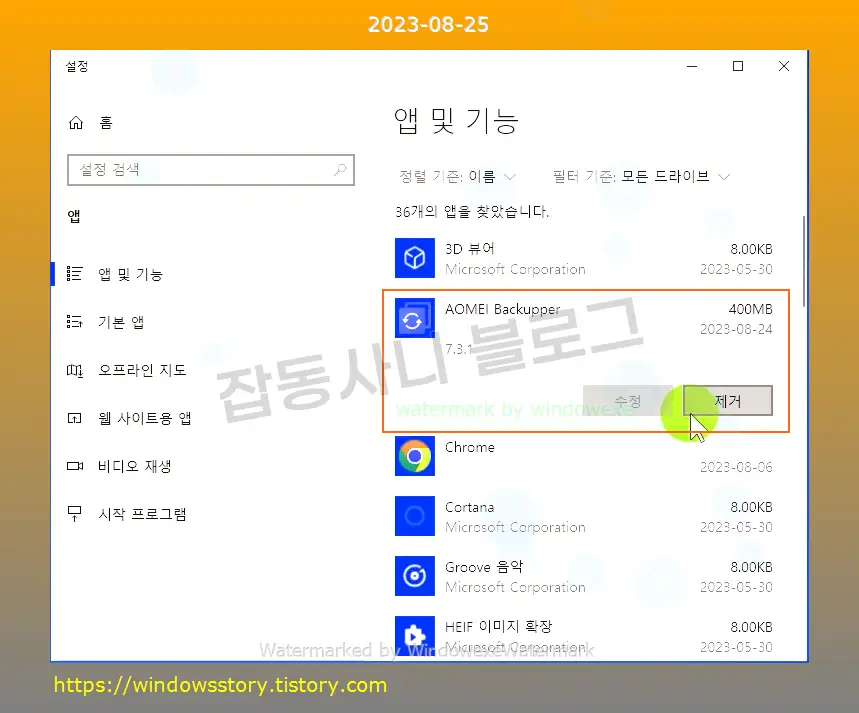Click the HEIF 이미지 확장 icon

415,636
